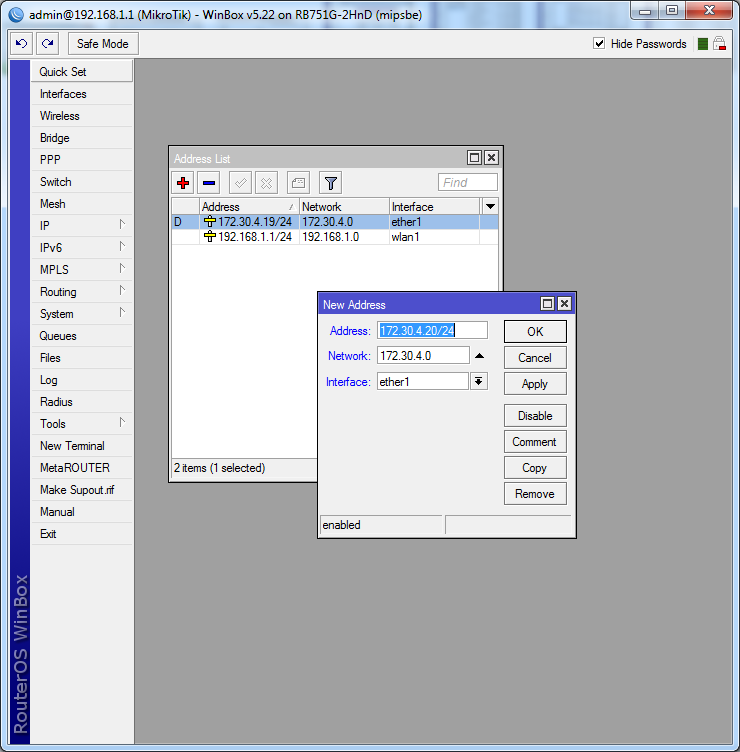Toggle Safe Mode button
The height and width of the screenshot is (752, 740).
click(x=103, y=44)
